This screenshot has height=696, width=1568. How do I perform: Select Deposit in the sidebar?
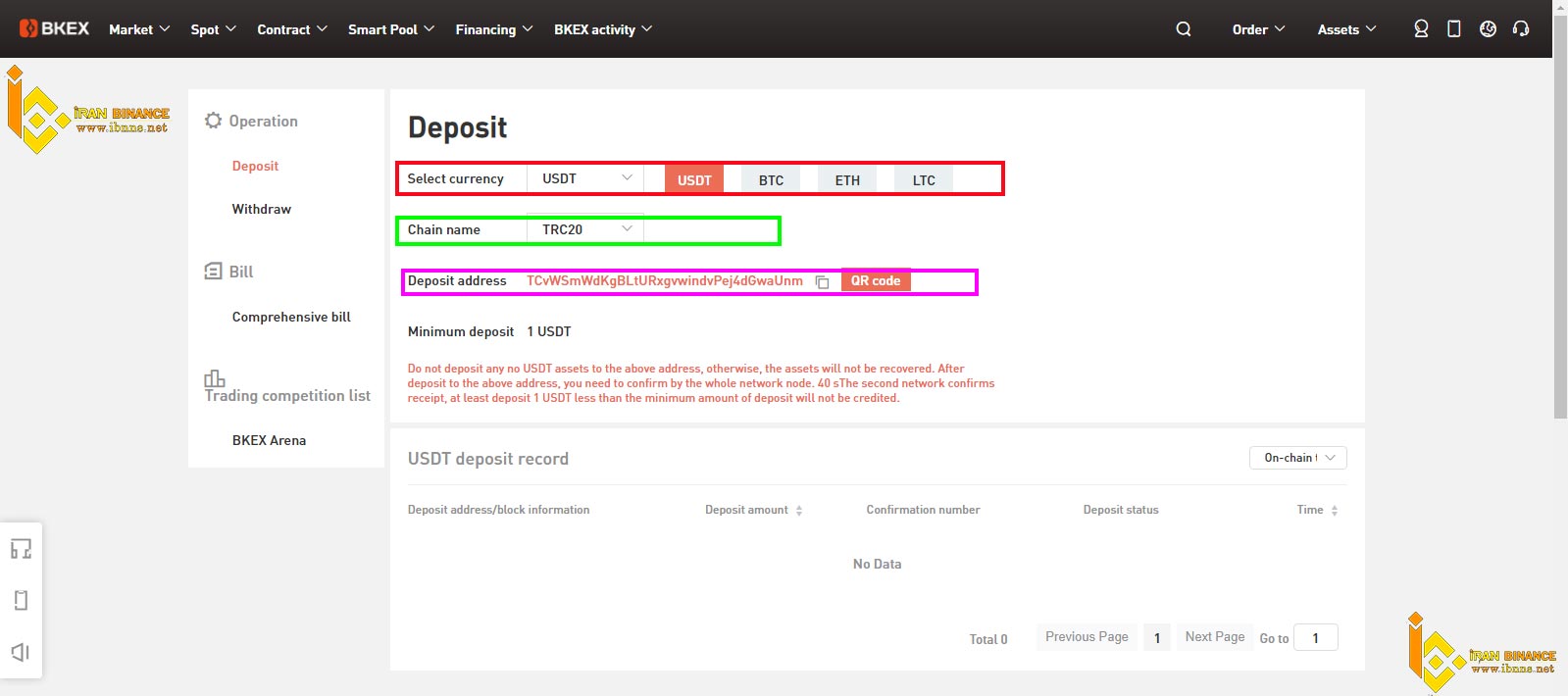point(255,166)
